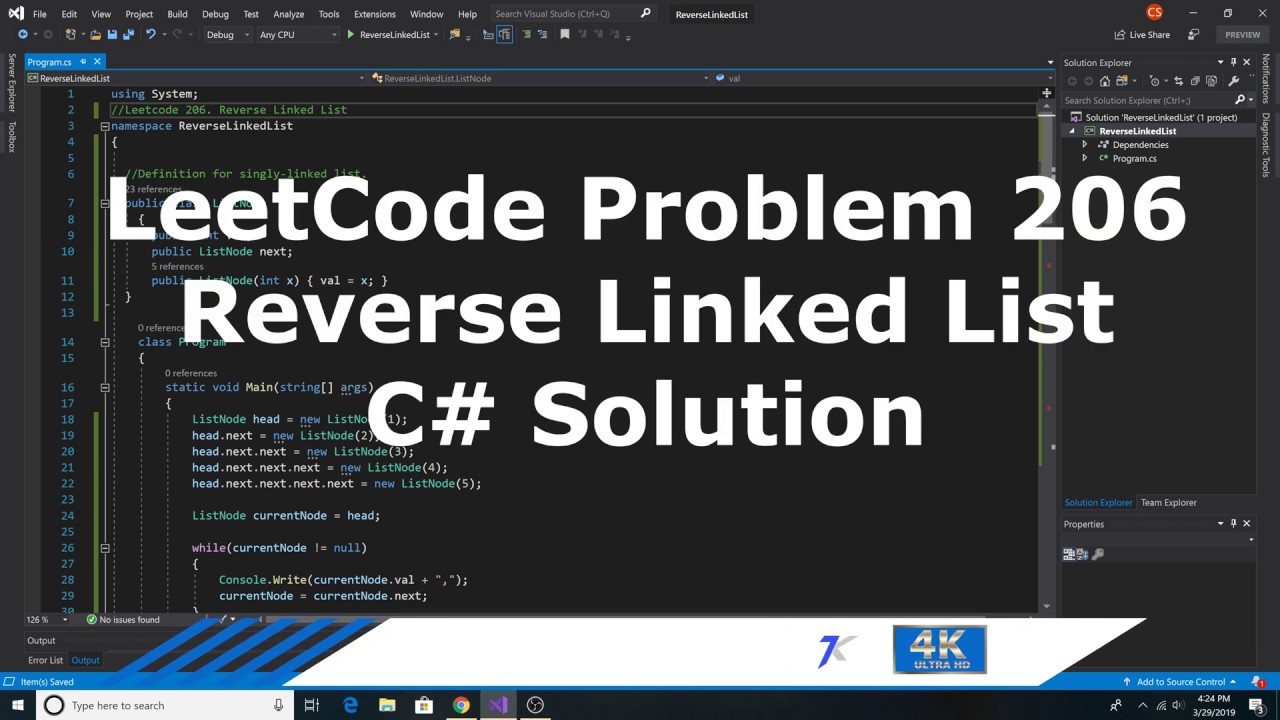Click the Send Feedback icon
The image size is (1280, 720).
[x=1193, y=34]
